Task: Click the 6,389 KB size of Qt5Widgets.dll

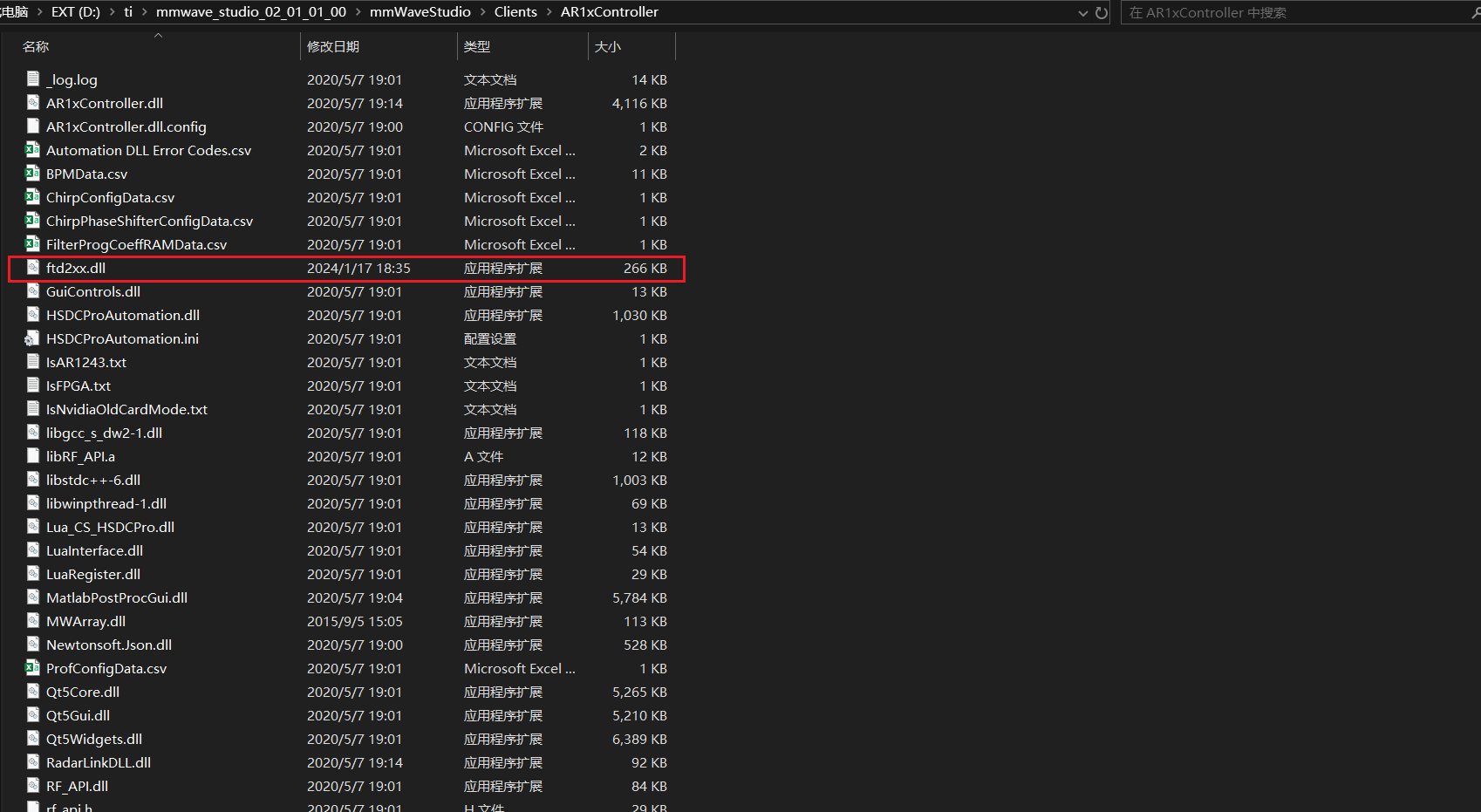Action: tap(639, 739)
